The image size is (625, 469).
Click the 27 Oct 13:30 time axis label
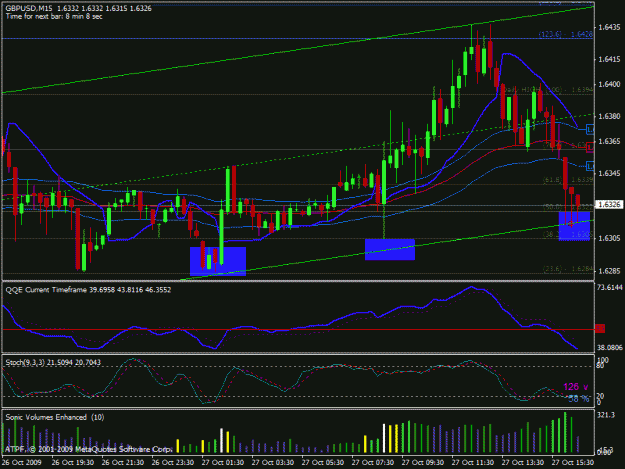pyautogui.click(x=523, y=463)
